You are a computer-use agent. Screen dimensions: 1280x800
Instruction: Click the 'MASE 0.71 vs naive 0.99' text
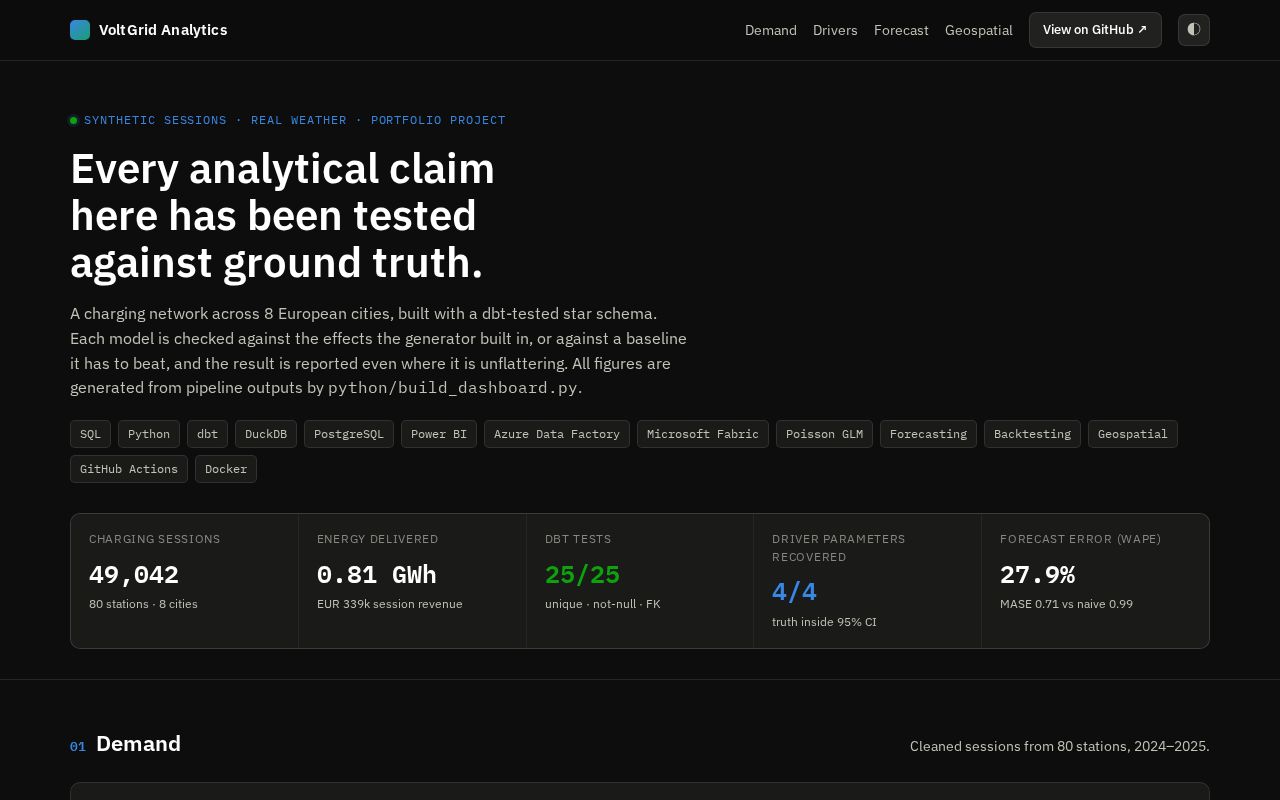[1066, 604]
